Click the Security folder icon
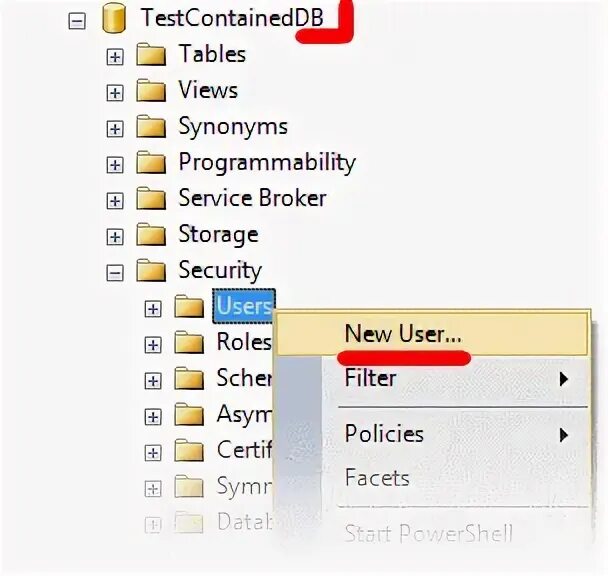This screenshot has height=576, width=608. (x=151, y=271)
